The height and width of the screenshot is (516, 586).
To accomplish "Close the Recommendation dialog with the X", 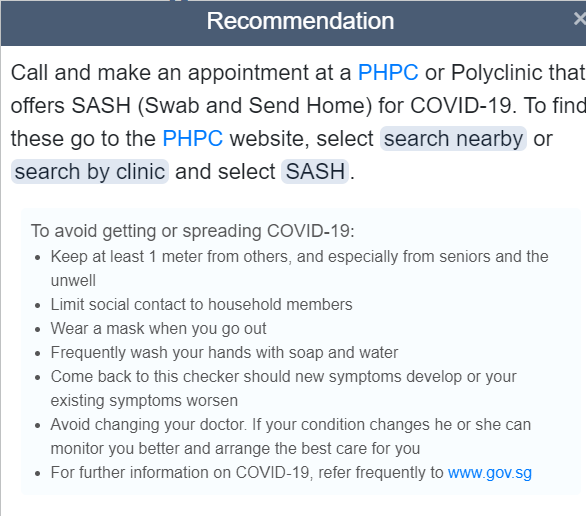I will click(x=580, y=19).
